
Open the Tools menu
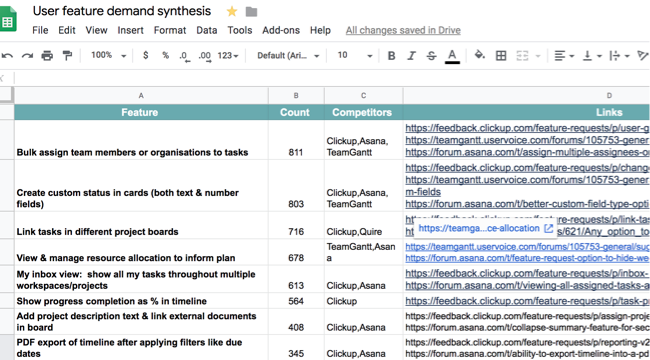[240, 30]
